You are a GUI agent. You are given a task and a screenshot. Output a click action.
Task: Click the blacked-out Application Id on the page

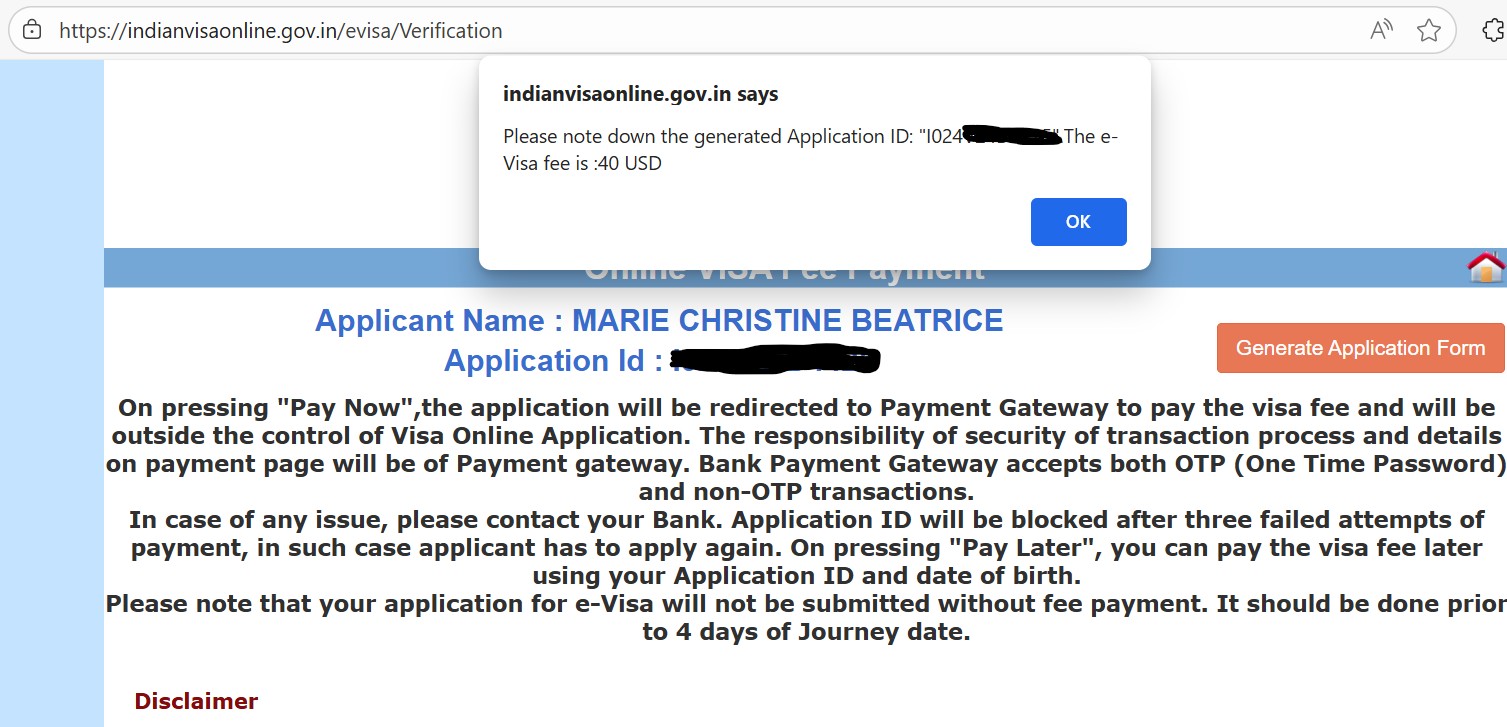click(x=775, y=359)
